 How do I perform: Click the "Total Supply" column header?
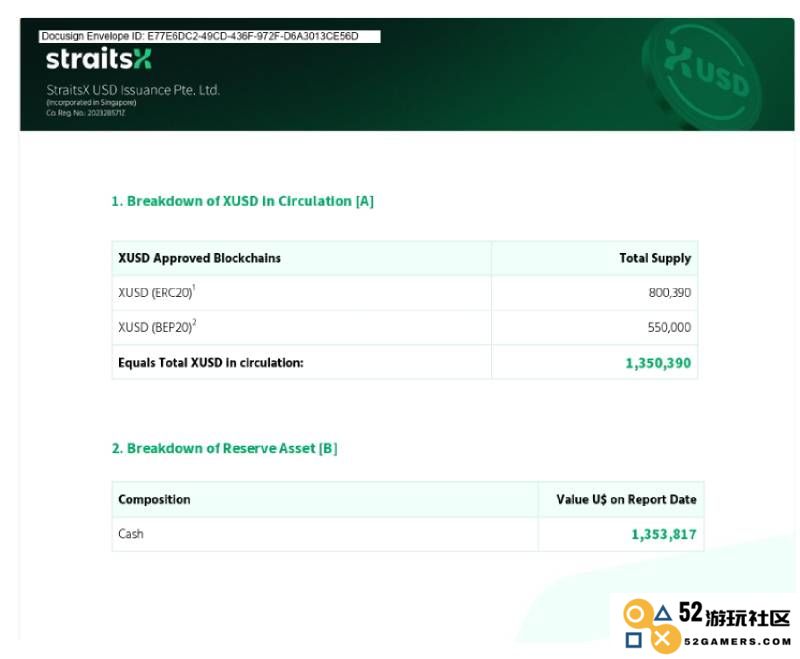(655, 258)
